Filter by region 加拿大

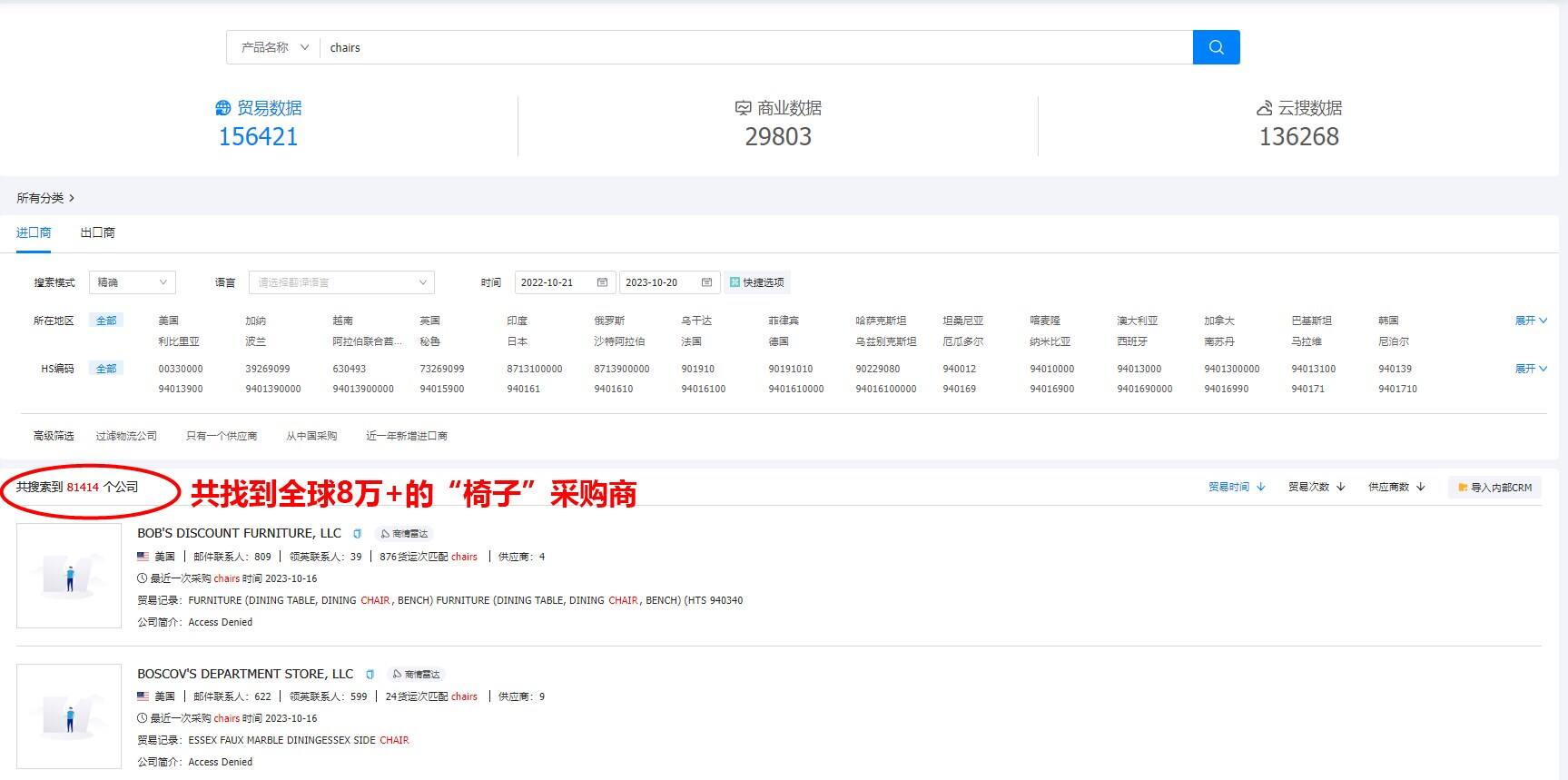[1219, 321]
